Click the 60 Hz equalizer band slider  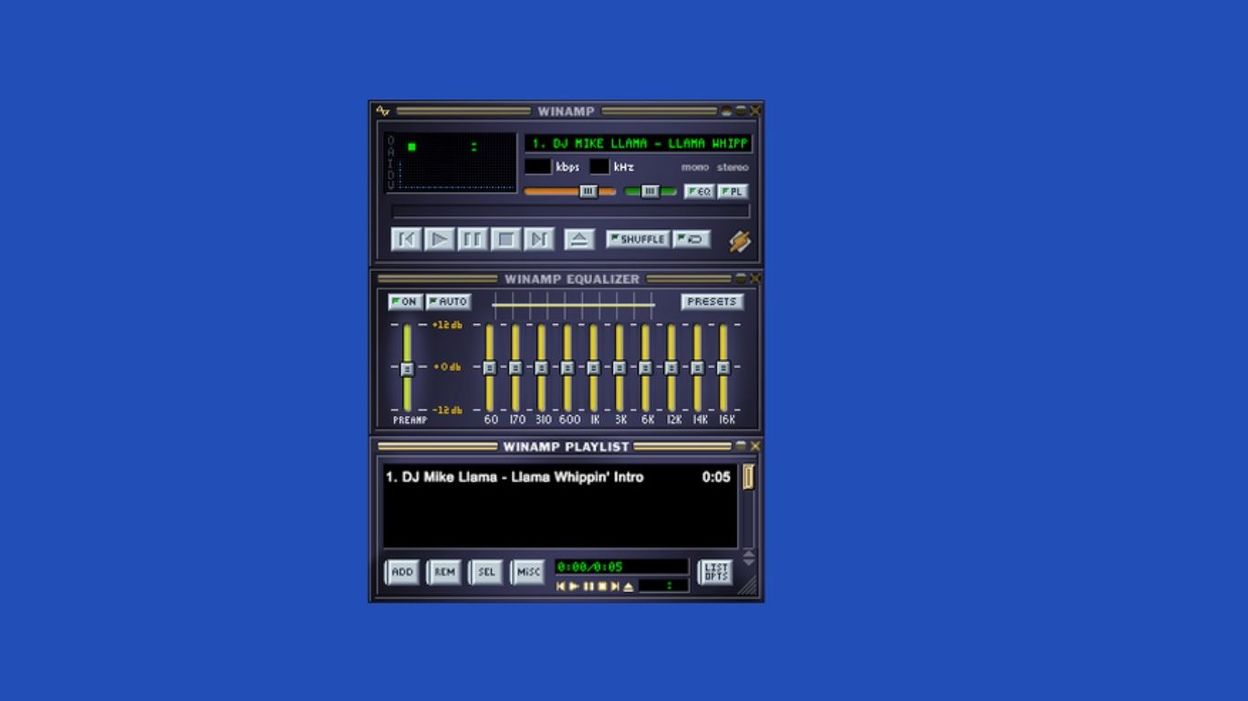point(489,368)
